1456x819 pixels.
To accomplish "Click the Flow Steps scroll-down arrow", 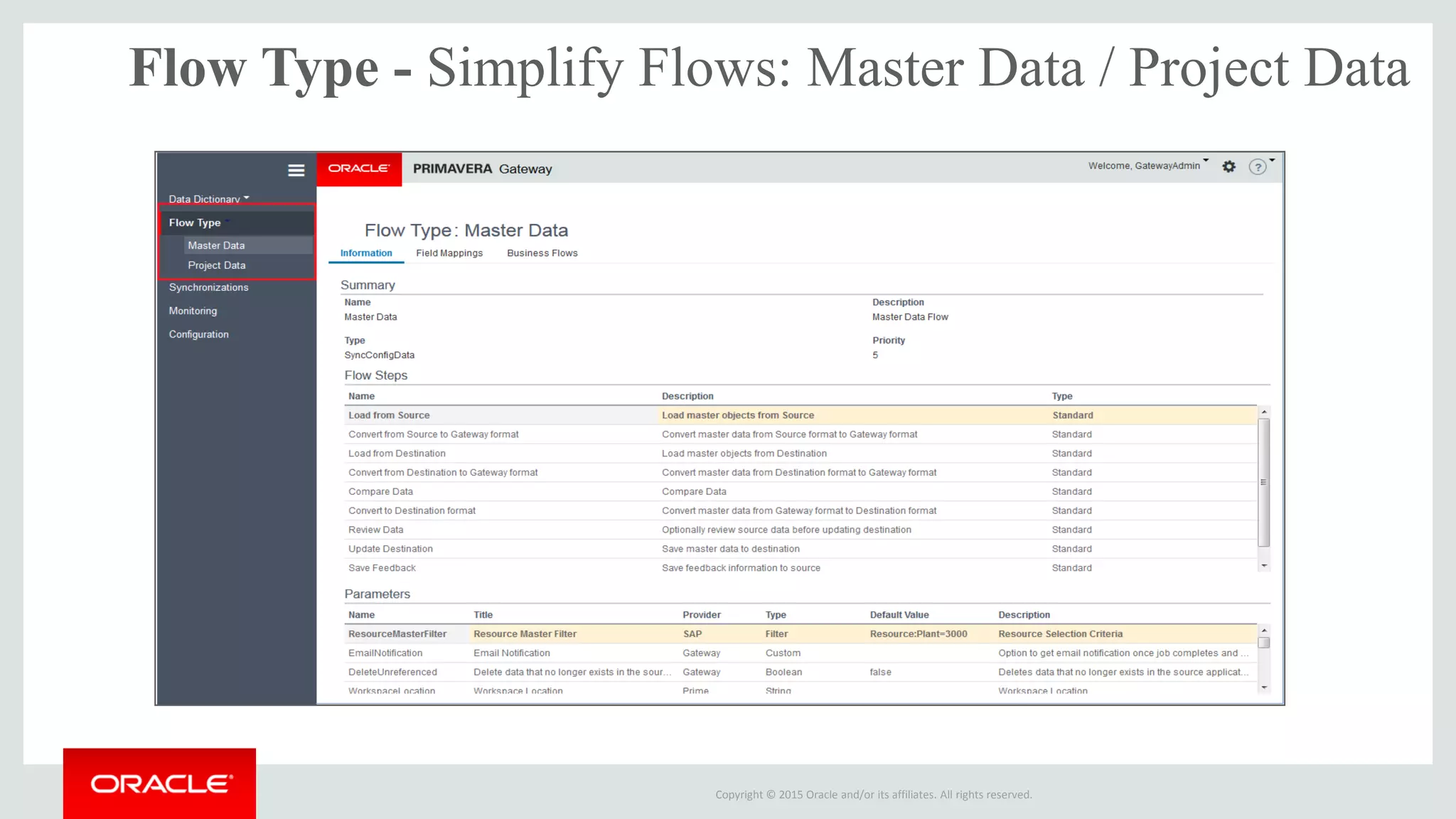I will coord(1264,566).
